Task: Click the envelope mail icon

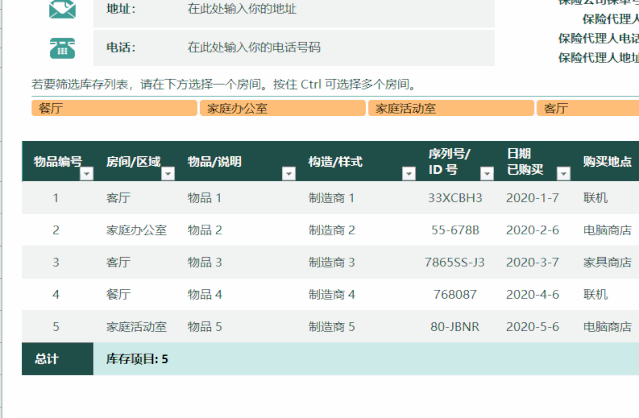Action: click(62, 9)
